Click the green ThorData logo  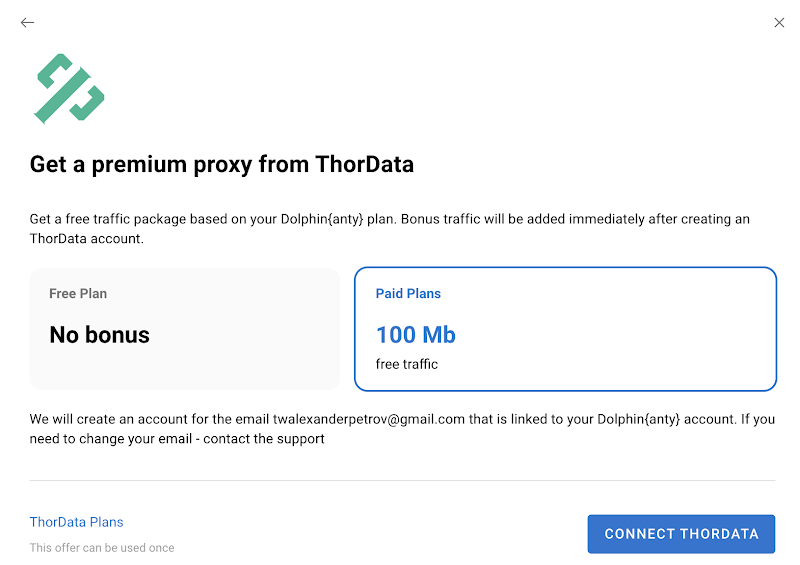click(69, 89)
